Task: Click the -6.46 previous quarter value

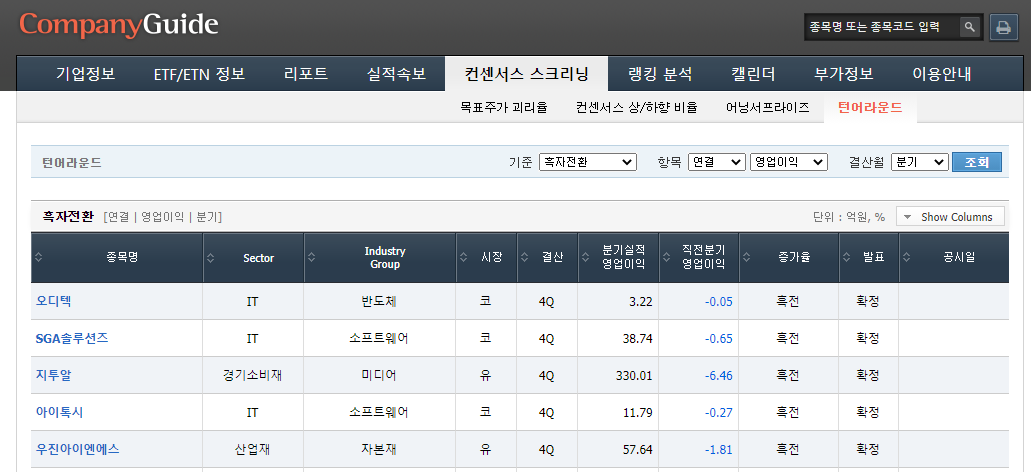Action: (718, 376)
